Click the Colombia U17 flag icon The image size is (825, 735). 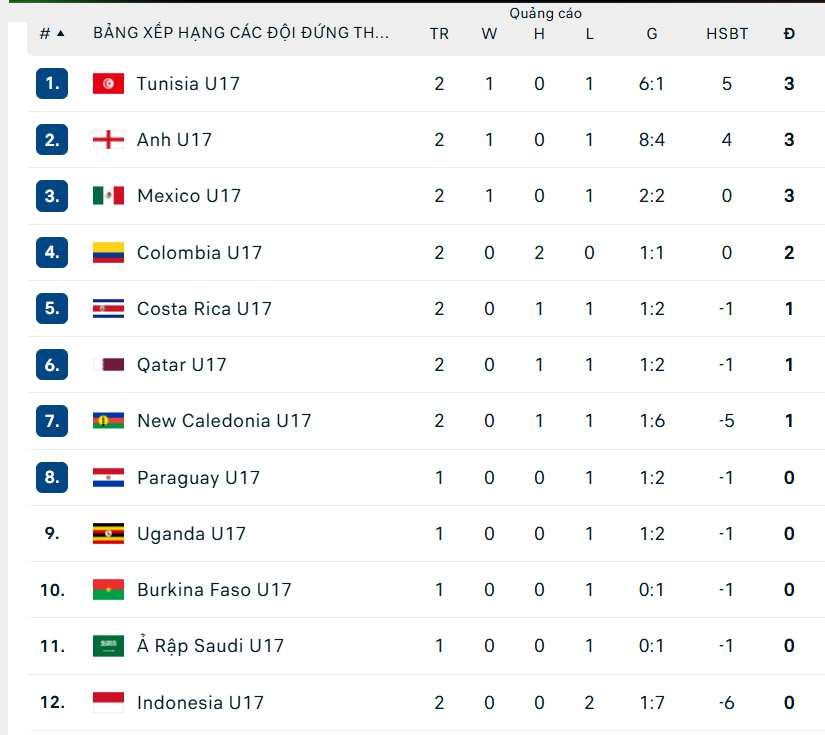pyautogui.click(x=108, y=253)
